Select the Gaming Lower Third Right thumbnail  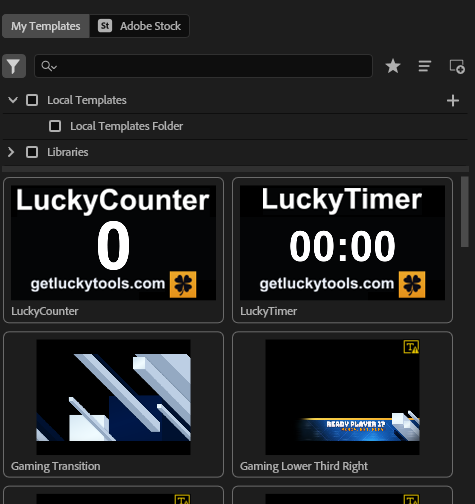[342, 397]
